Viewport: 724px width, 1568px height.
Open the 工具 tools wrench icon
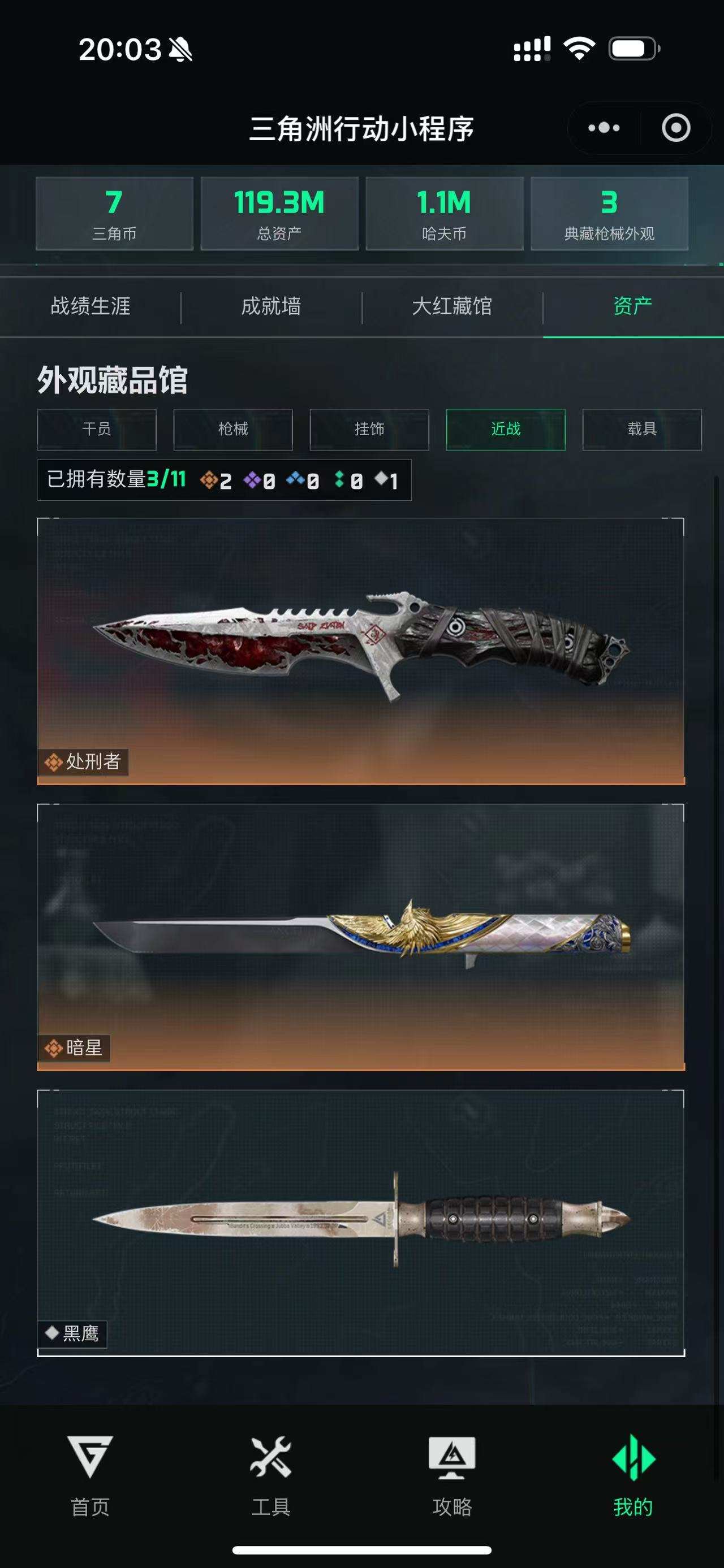click(271, 1456)
